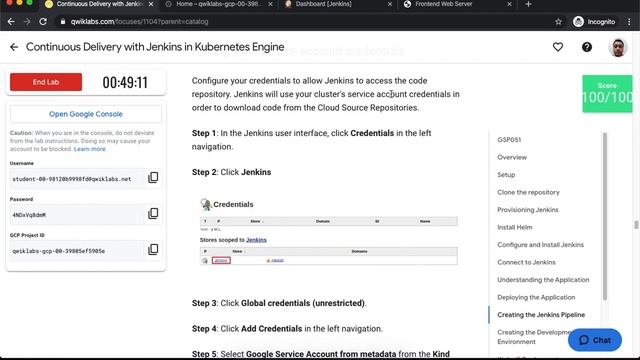Screen dimensions: 640x360
Task: Go to Connect to Jenkins section
Action: click(526, 262)
